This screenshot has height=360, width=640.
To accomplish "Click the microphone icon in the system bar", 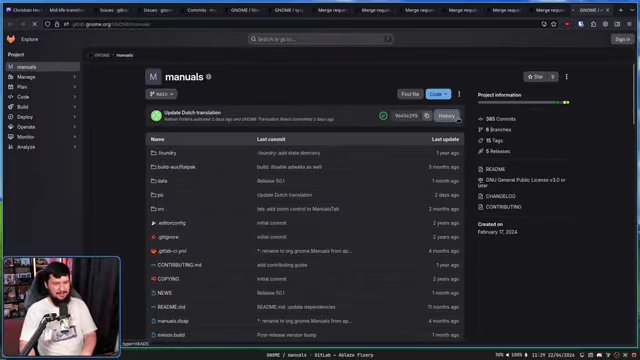I will 526,355.
